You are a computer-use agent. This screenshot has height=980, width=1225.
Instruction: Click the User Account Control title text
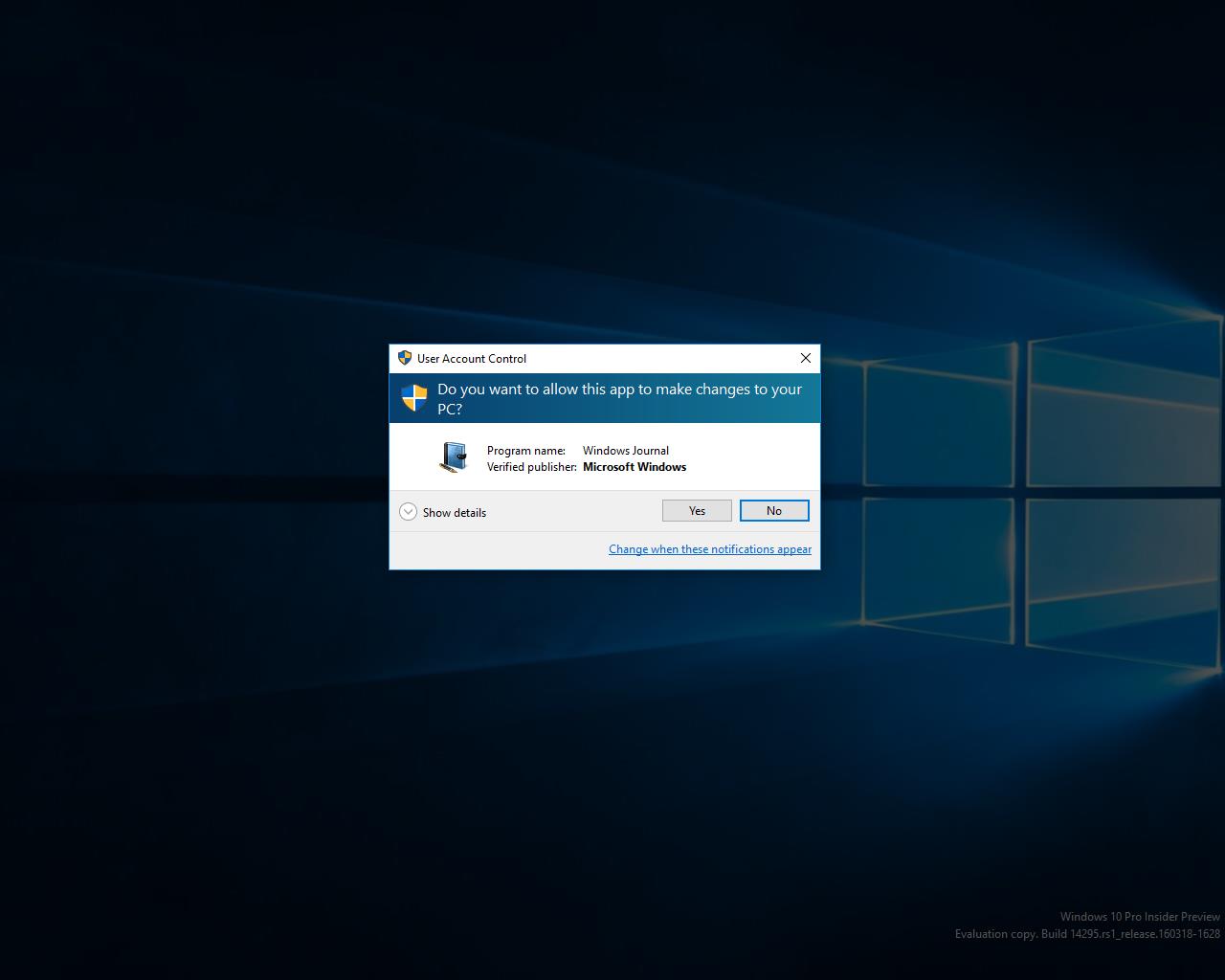click(472, 359)
